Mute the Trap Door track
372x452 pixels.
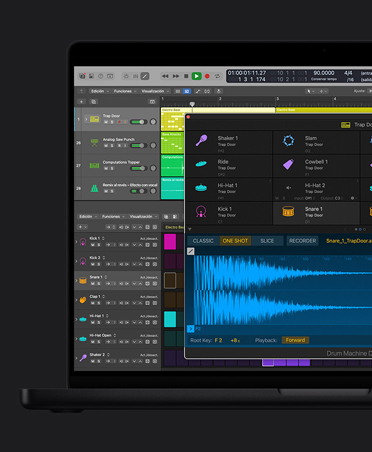tap(106, 122)
